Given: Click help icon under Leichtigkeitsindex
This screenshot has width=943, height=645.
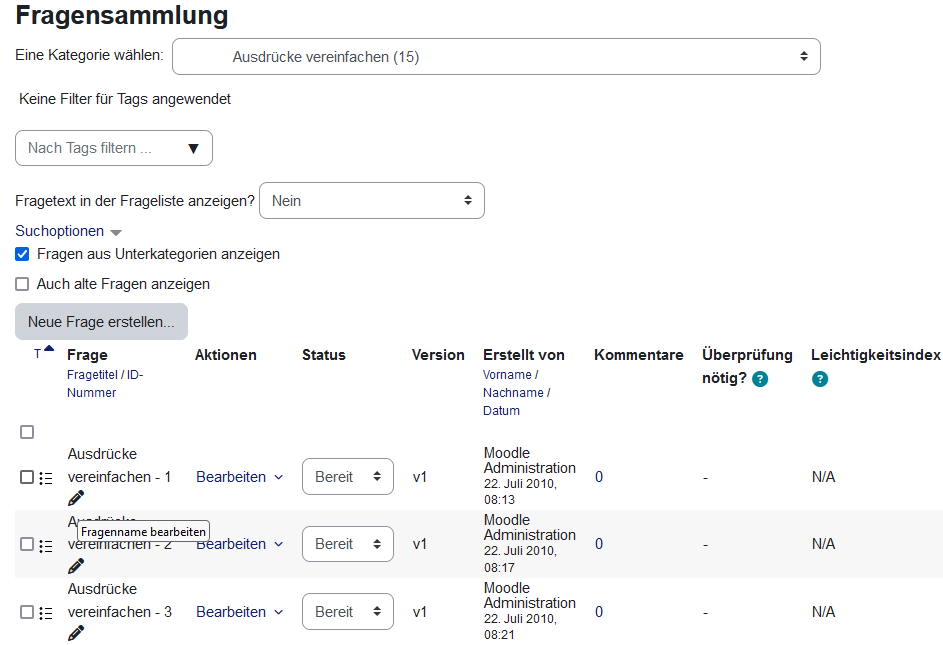Looking at the screenshot, I should [x=820, y=379].
